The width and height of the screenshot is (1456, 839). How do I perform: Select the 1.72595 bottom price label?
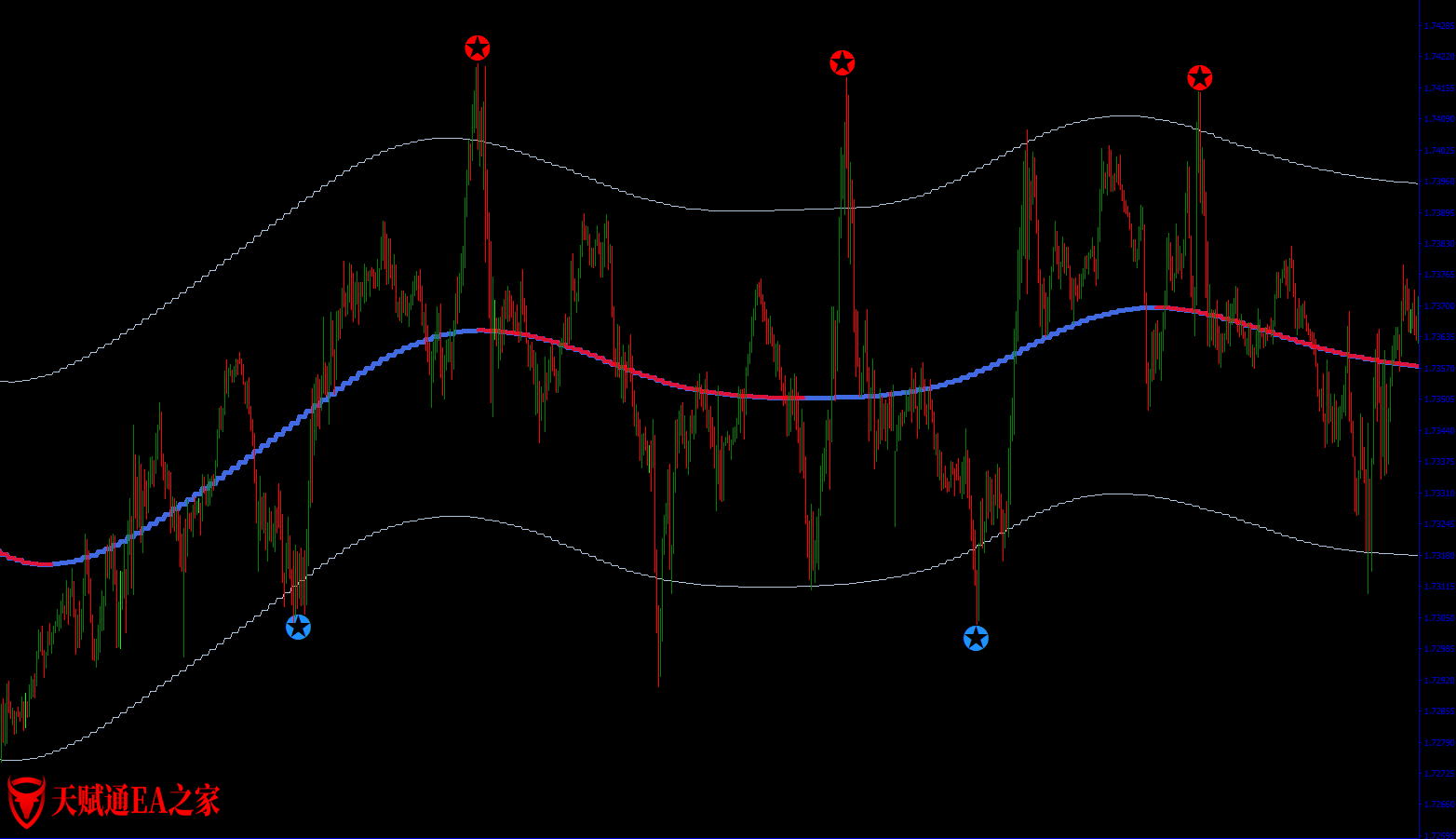pyautogui.click(x=1438, y=835)
